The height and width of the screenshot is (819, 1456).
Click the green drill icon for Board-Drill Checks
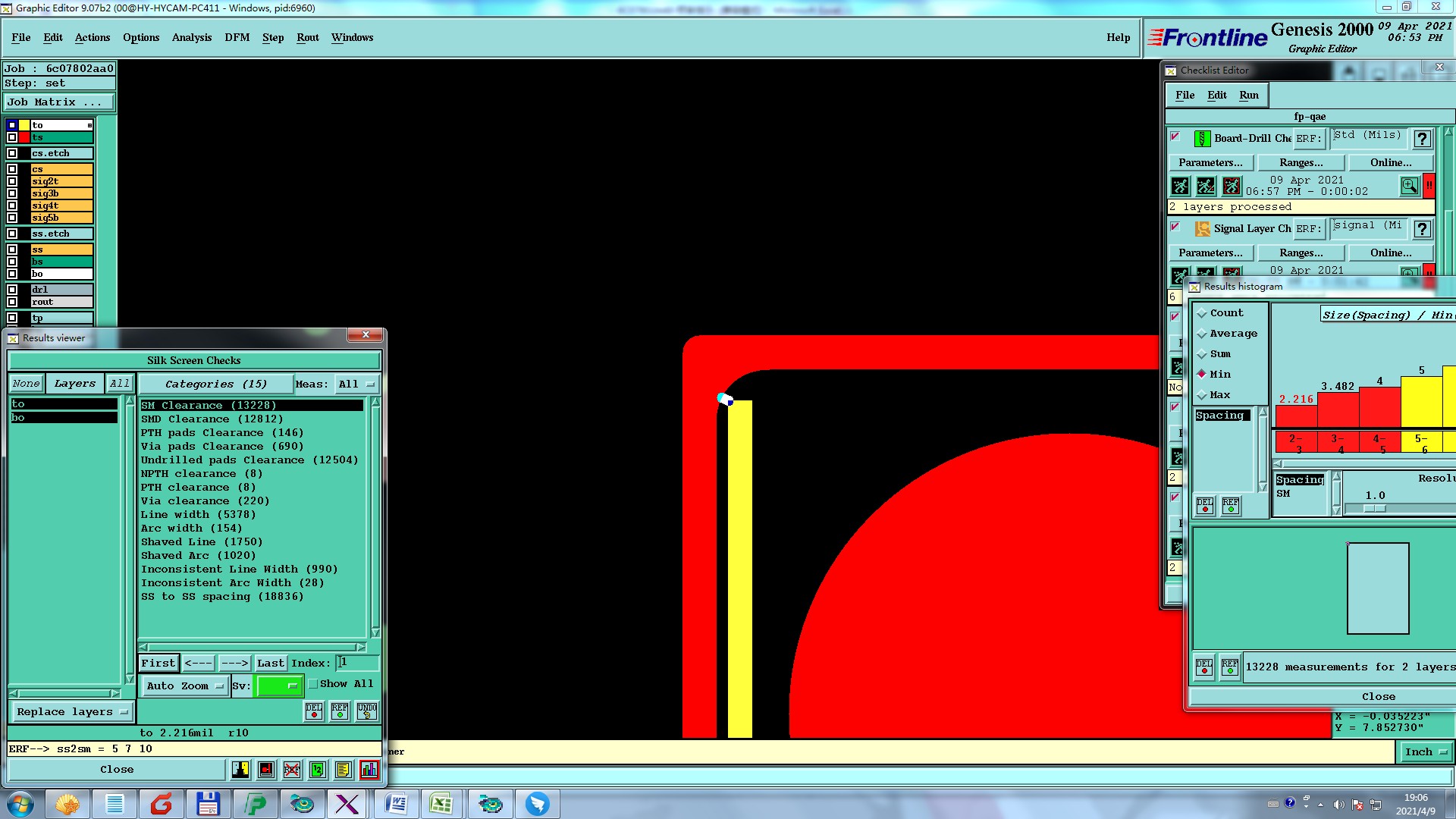pos(1202,139)
